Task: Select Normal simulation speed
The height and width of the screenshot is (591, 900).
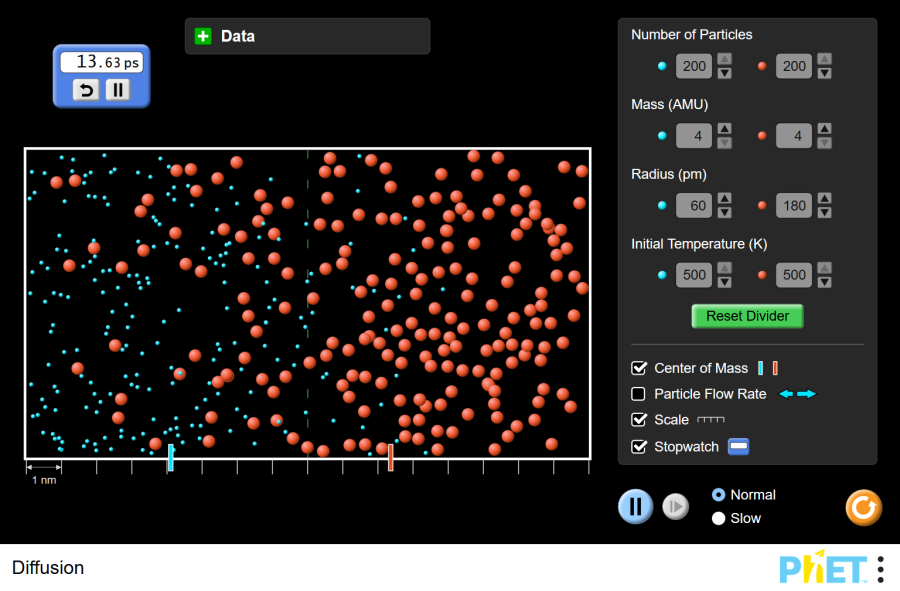Action: pyautogui.click(x=718, y=495)
